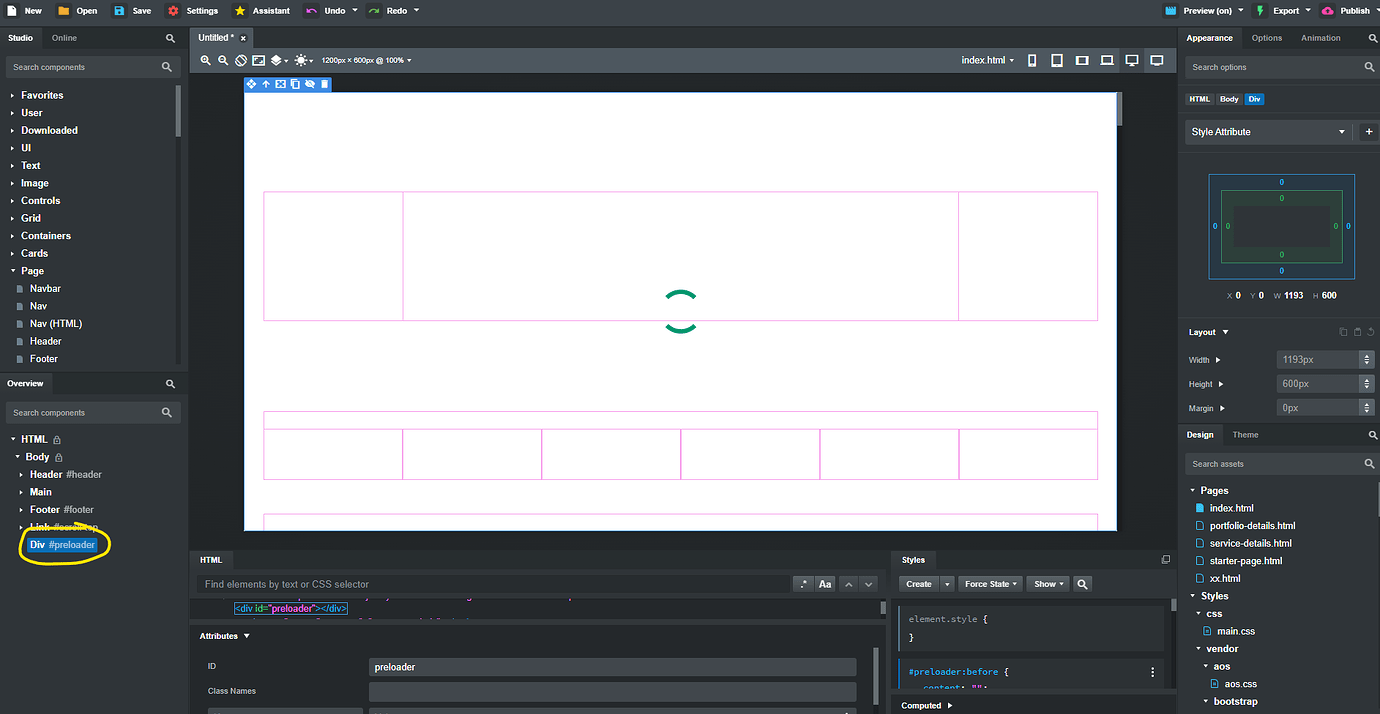Expand the Favorites component group

tap(13, 95)
